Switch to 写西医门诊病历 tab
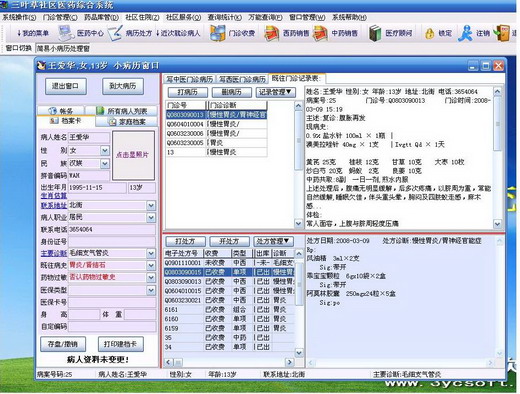 (242, 79)
